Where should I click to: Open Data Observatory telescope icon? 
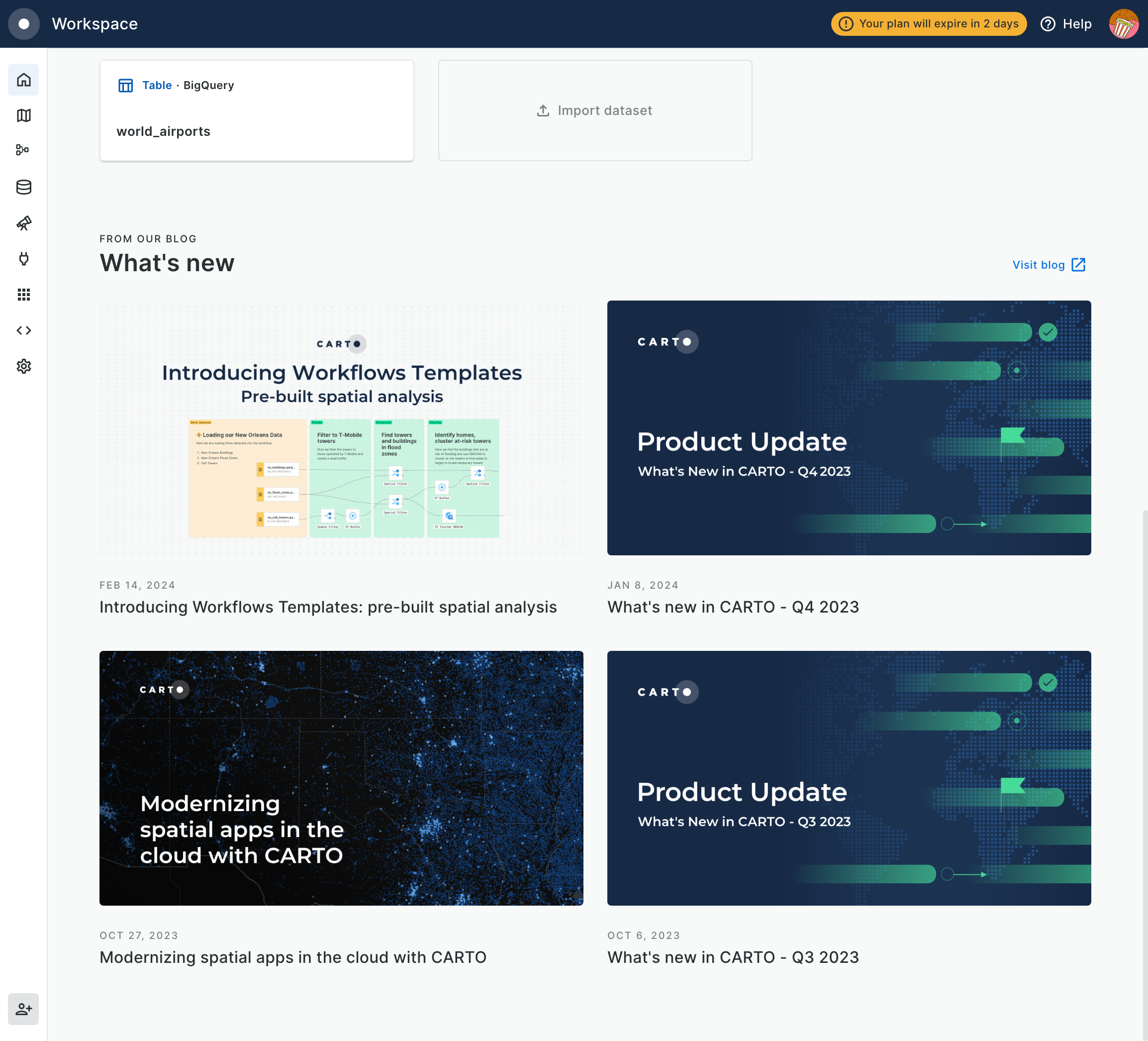[x=23, y=223]
